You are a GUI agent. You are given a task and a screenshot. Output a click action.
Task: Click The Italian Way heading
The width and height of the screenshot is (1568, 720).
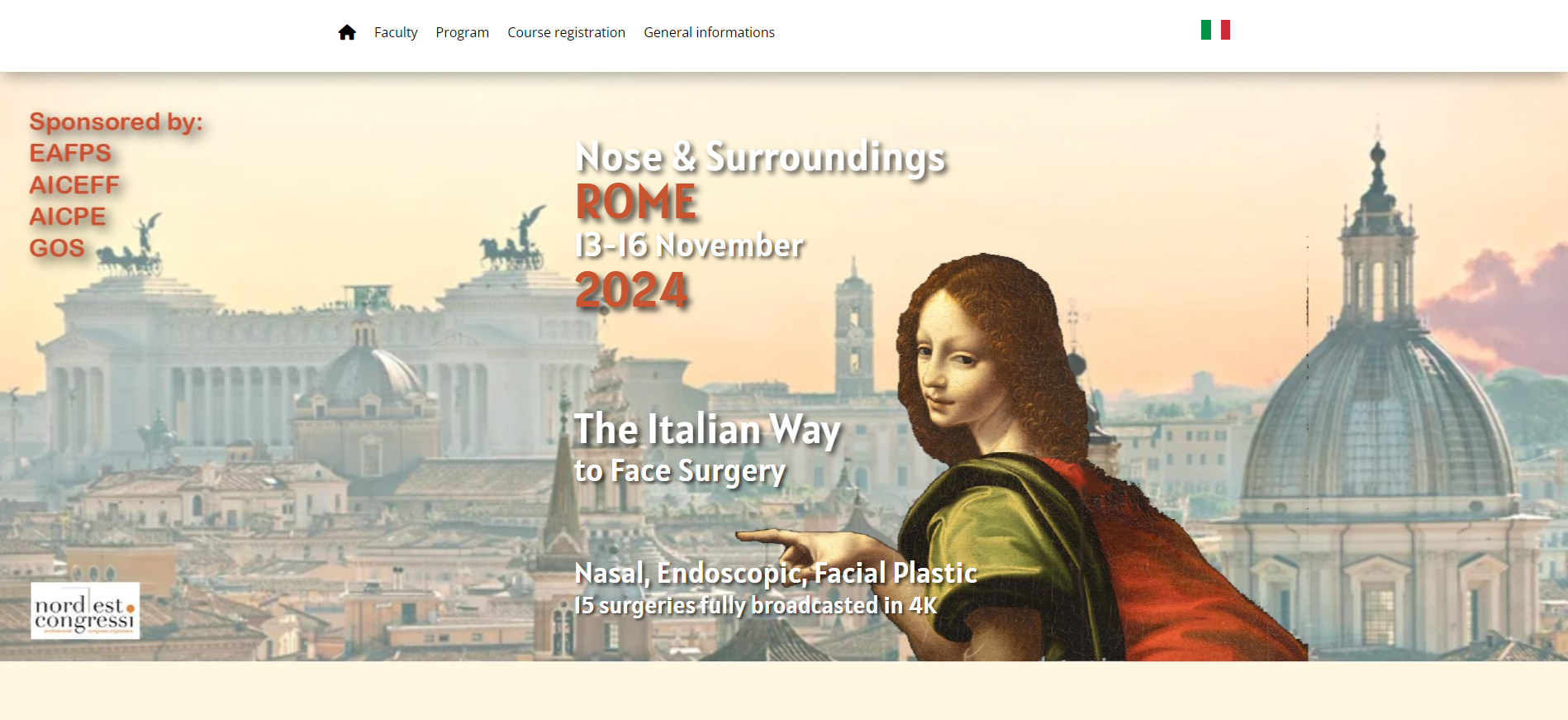(x=707, y=430)
